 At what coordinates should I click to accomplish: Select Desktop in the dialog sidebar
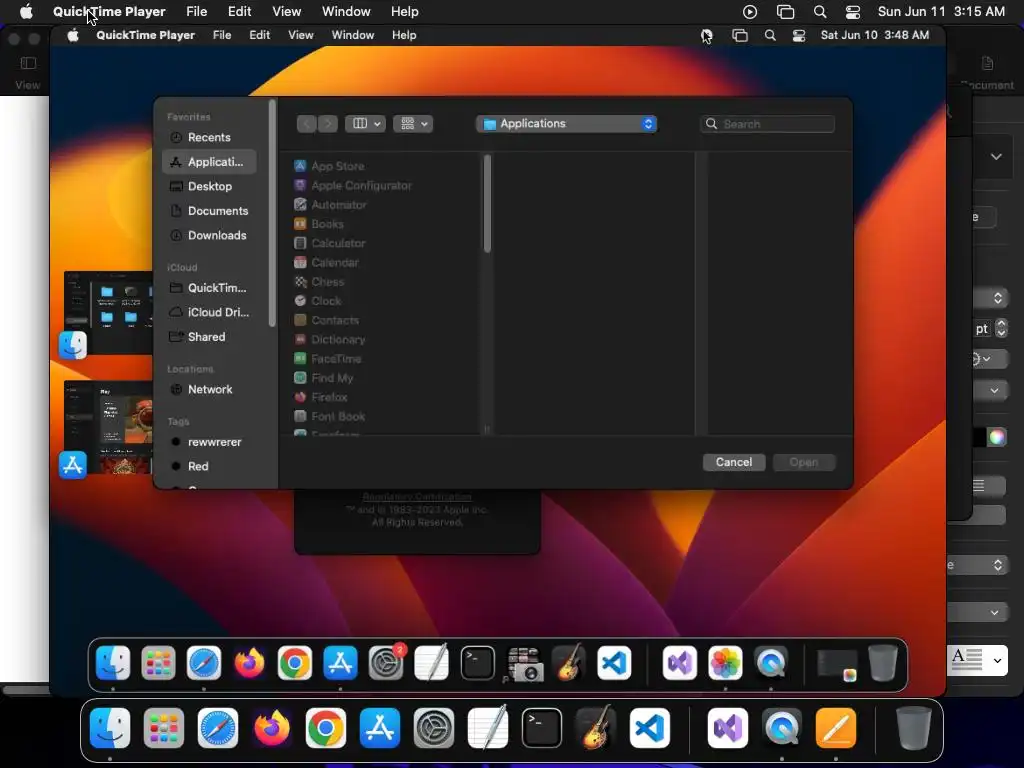click(209, 186)
